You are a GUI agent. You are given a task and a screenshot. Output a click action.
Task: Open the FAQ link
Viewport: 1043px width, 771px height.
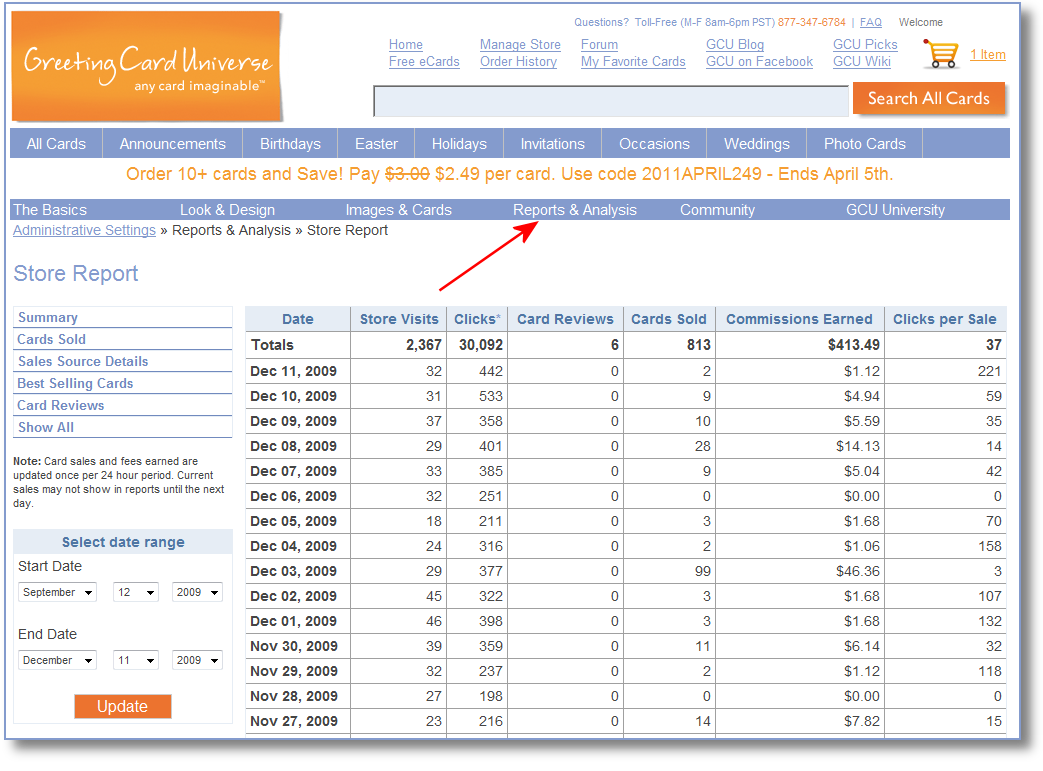click(x=871, y=23)
